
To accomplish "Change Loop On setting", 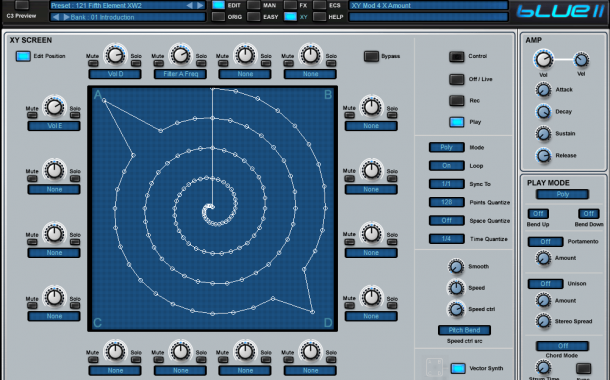I will coord(447,166).
